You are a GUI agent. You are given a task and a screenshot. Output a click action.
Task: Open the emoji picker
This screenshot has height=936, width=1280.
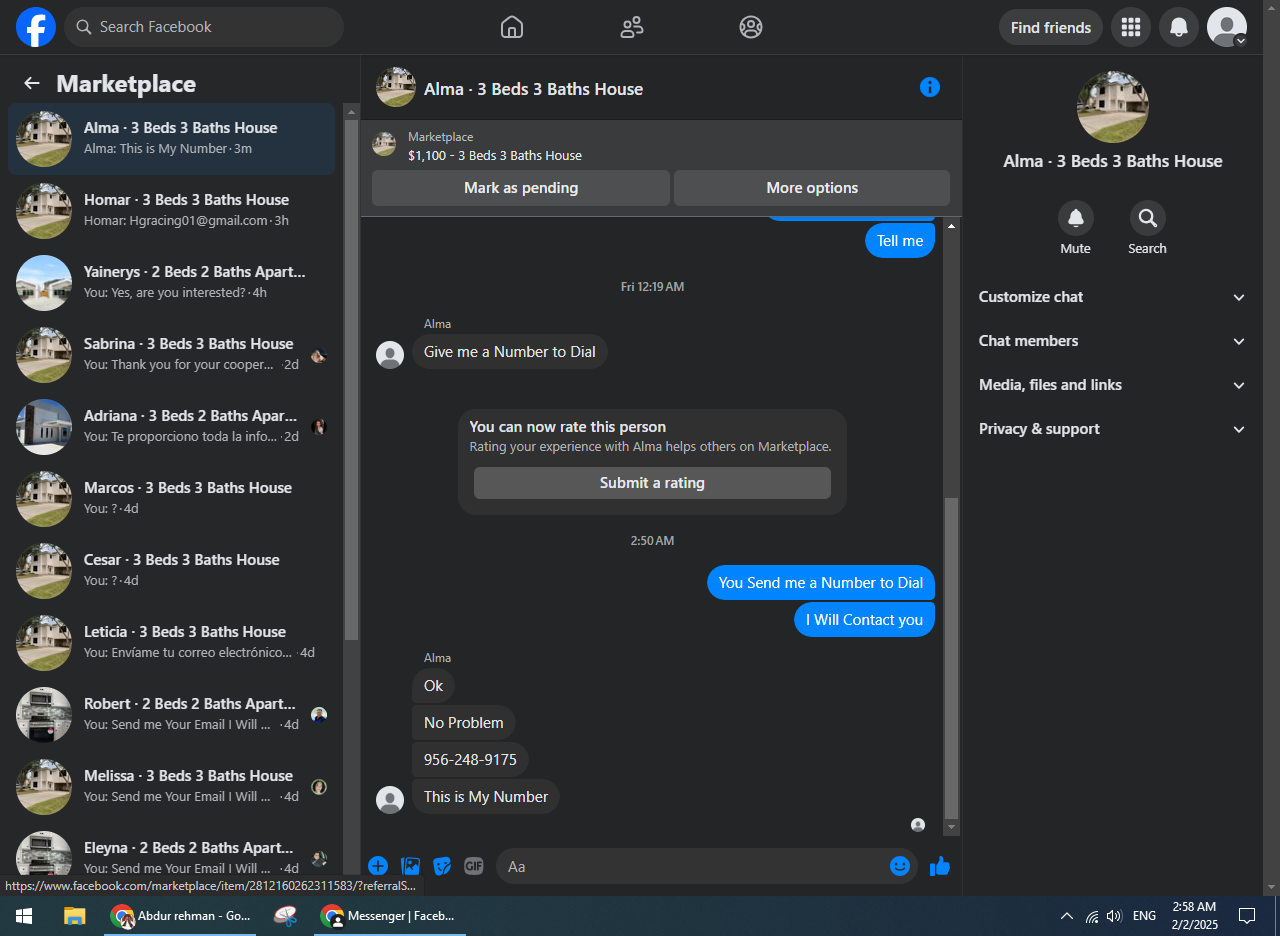point(900,866)
